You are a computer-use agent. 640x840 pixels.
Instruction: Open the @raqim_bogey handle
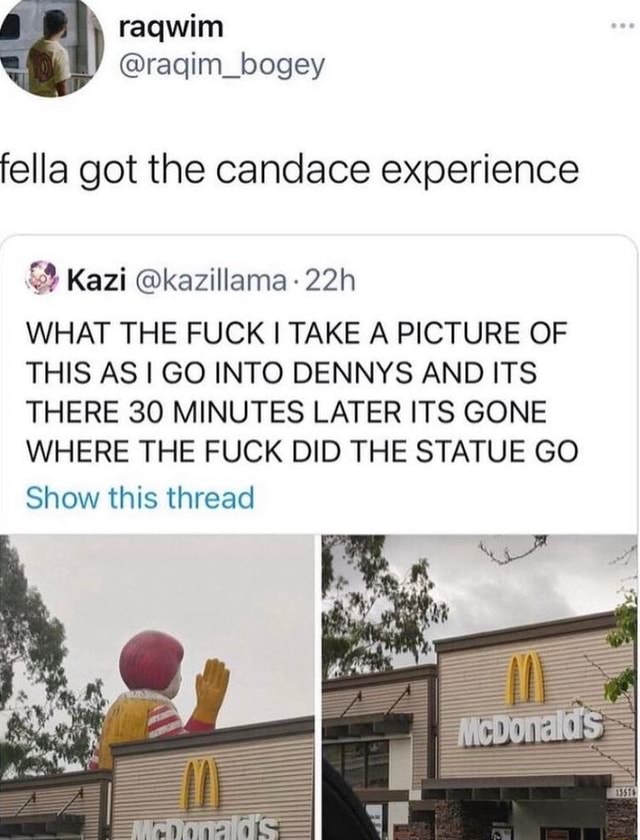click(x=222, y=65)
